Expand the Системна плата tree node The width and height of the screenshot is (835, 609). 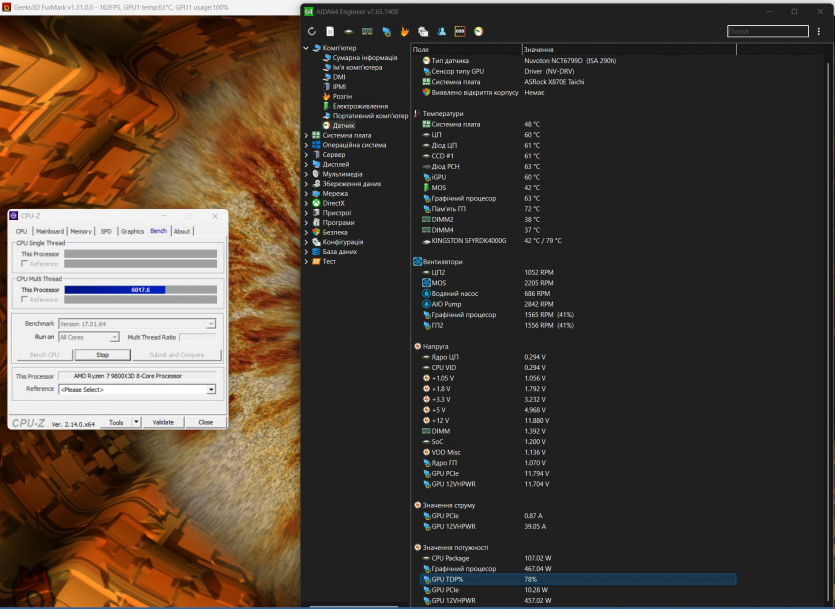pos(306,135)
